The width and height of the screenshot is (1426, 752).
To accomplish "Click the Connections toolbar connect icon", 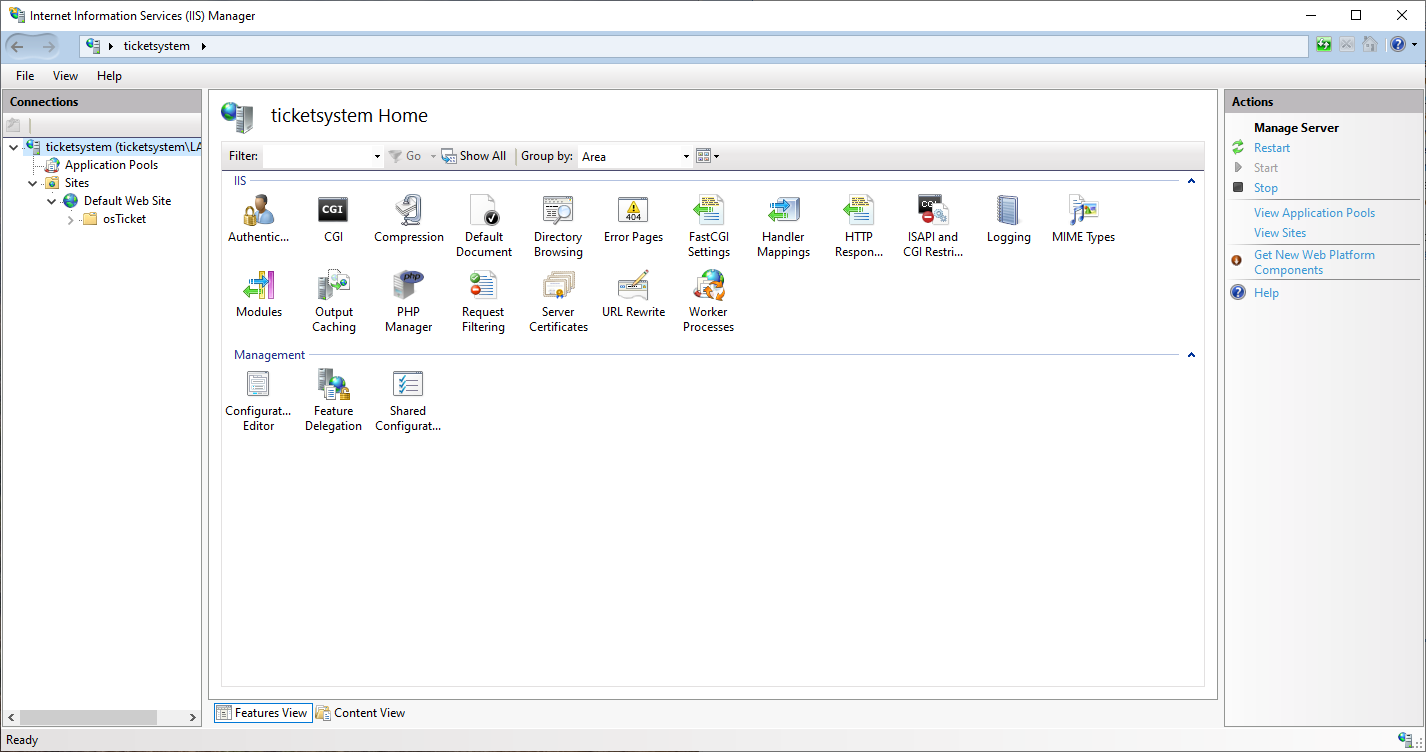I will click(x=13, y=125).
